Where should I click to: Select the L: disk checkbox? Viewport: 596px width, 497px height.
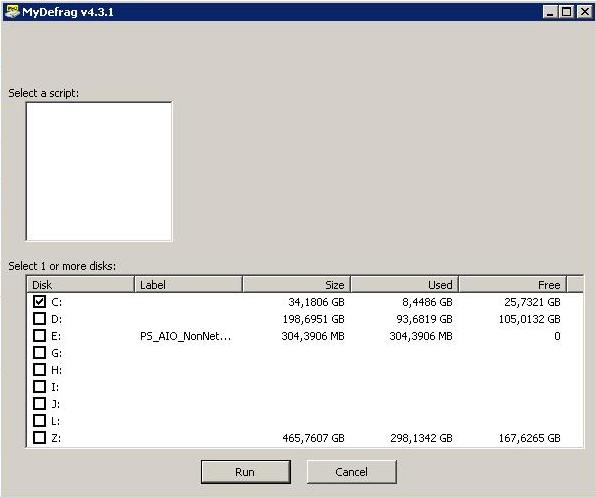point(40,421)
